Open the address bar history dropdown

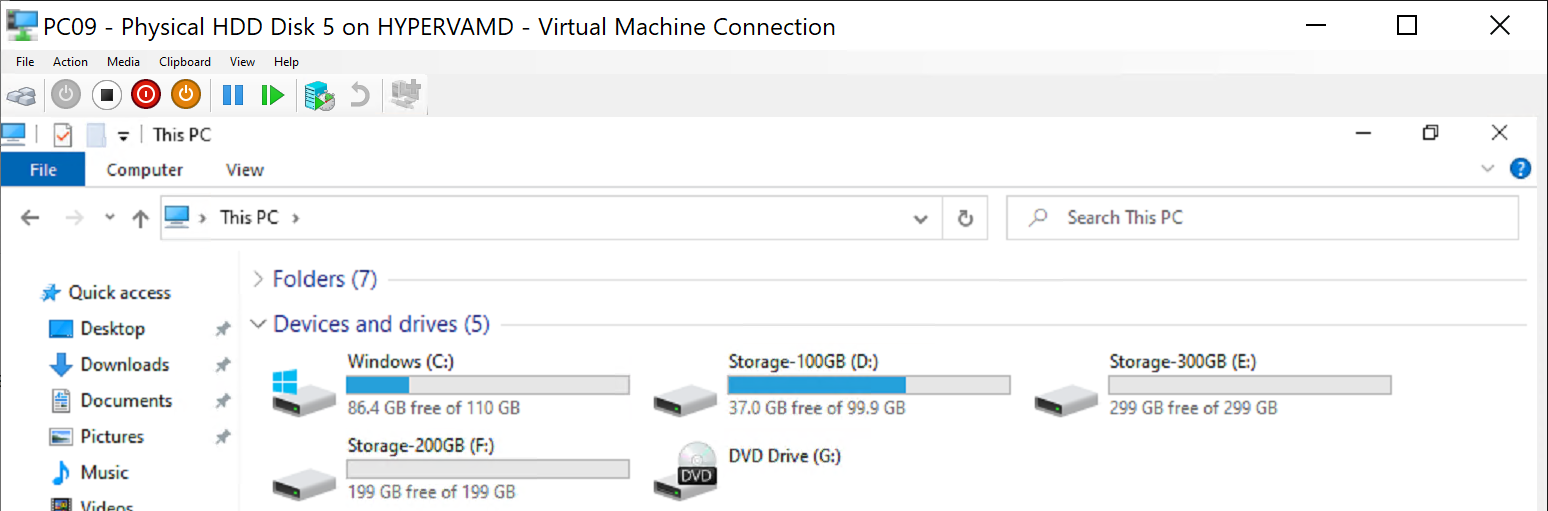point(921,218)
